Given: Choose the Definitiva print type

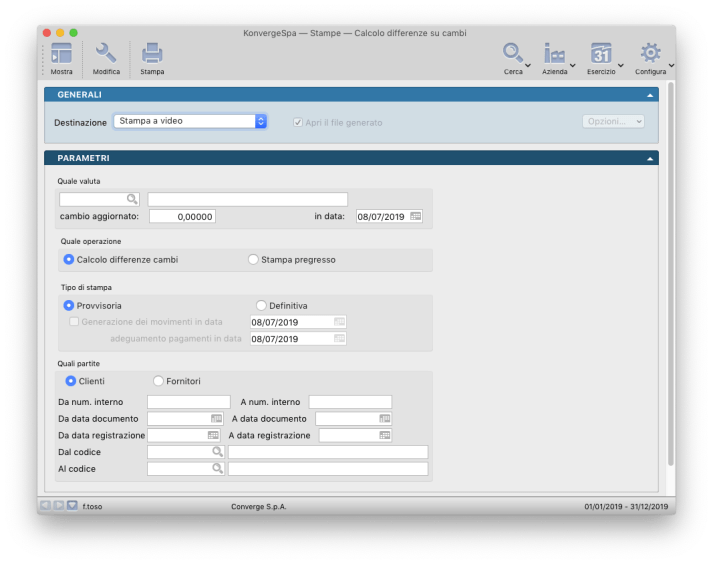Looking at the screenshot, I should 262,305.
